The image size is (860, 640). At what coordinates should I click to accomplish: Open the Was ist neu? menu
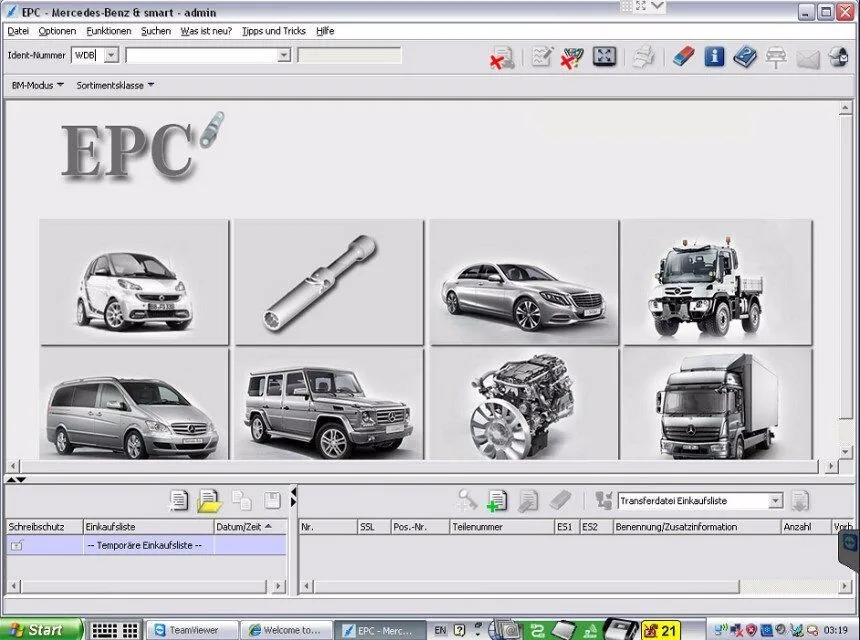click(x=206, y=31)
